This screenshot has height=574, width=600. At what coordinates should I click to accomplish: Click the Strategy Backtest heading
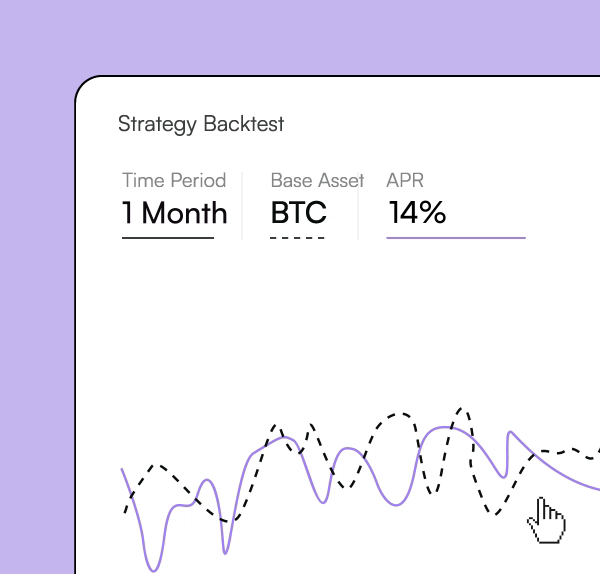201,124
